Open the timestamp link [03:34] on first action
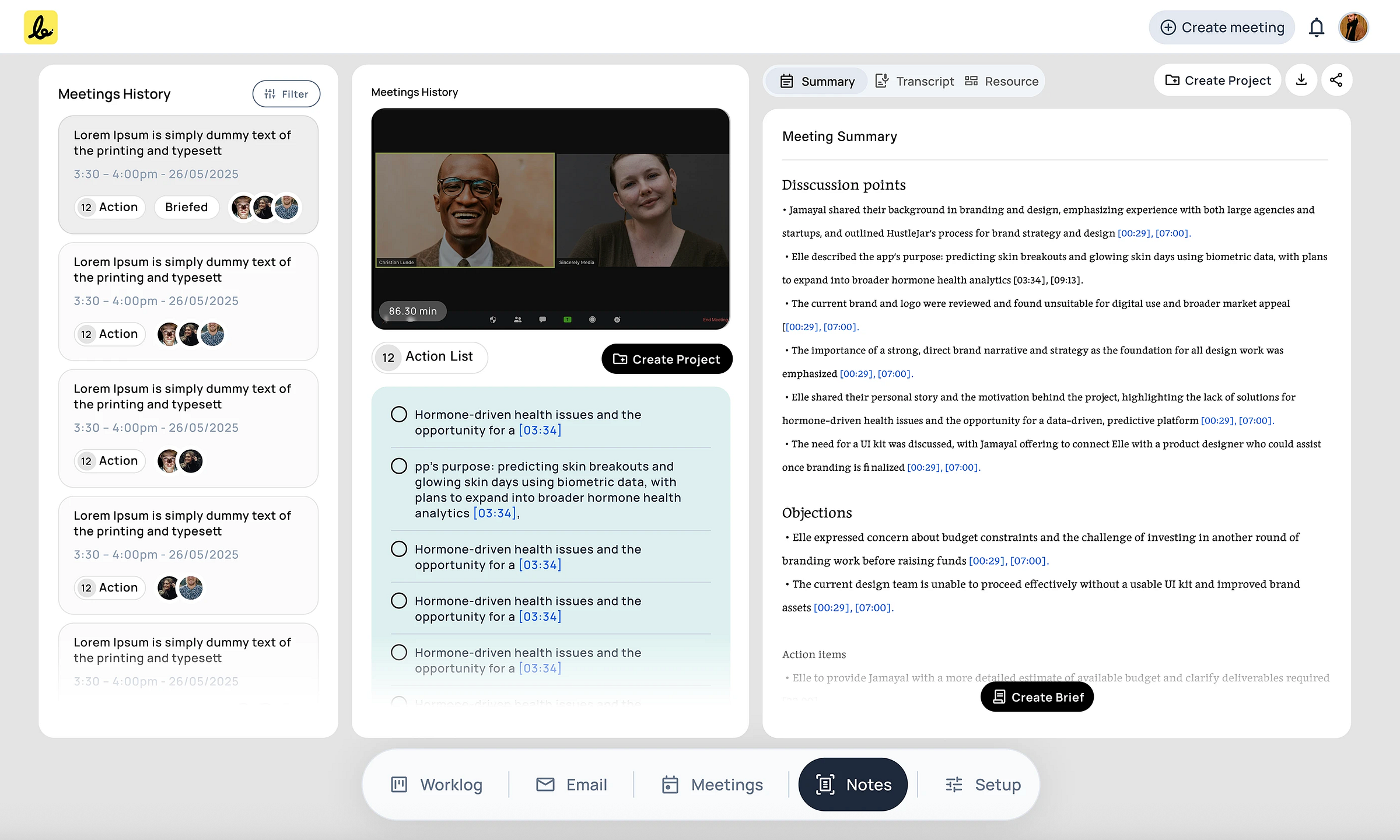Image resolution: width=1400 pixels, height=840 pixels. click(x=539, y=430)
